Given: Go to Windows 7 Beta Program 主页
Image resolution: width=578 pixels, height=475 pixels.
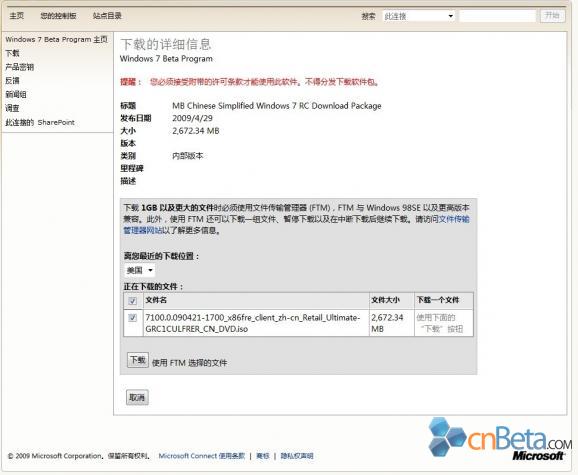Looking at the screenshot, I should click(56, 39).
